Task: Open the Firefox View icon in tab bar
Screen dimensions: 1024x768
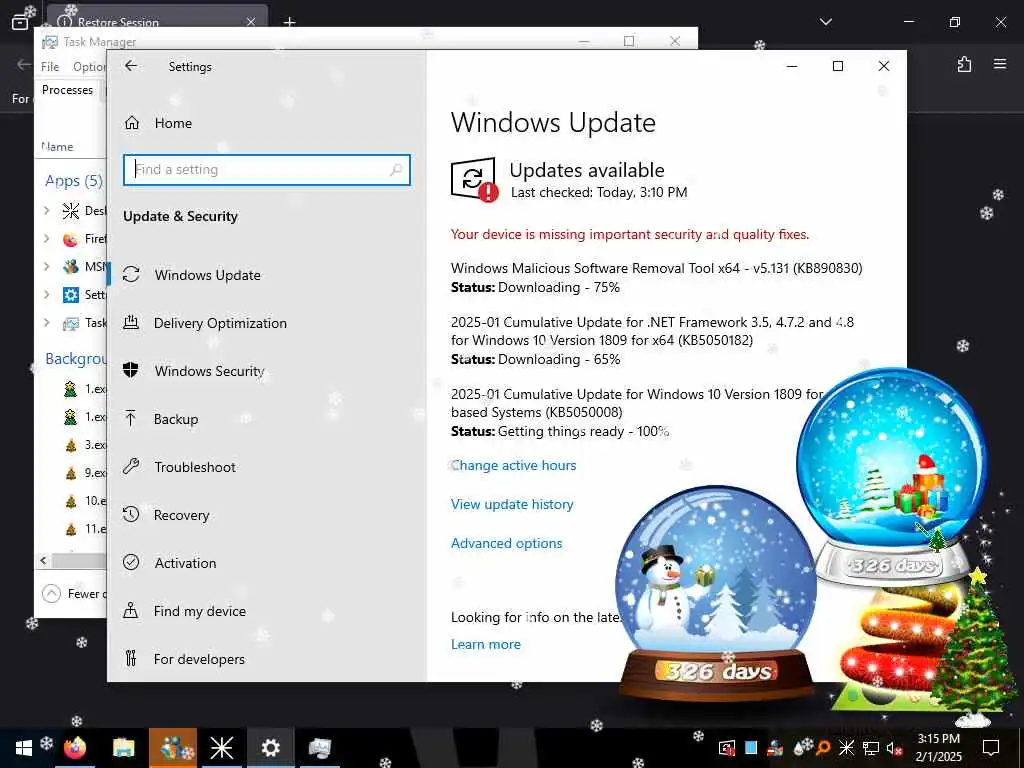Action: (20, 22)
